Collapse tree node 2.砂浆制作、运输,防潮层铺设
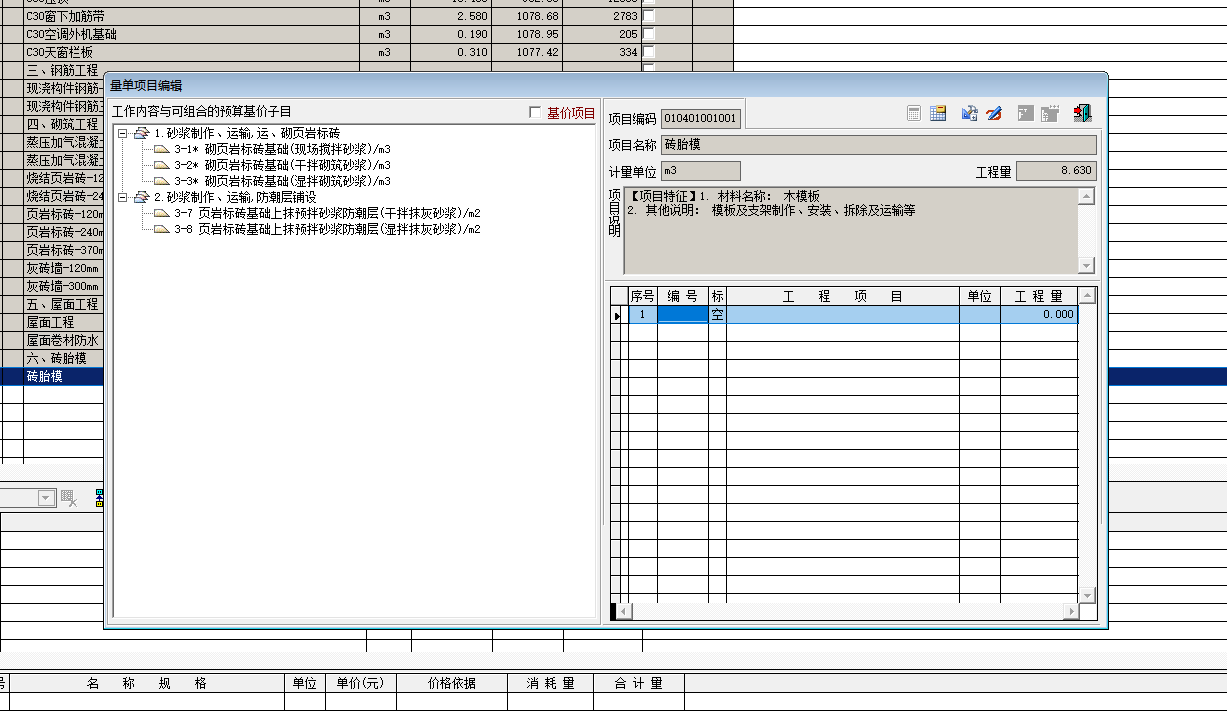Viewport: 1227px width, 711px height. tap(122, 197)
